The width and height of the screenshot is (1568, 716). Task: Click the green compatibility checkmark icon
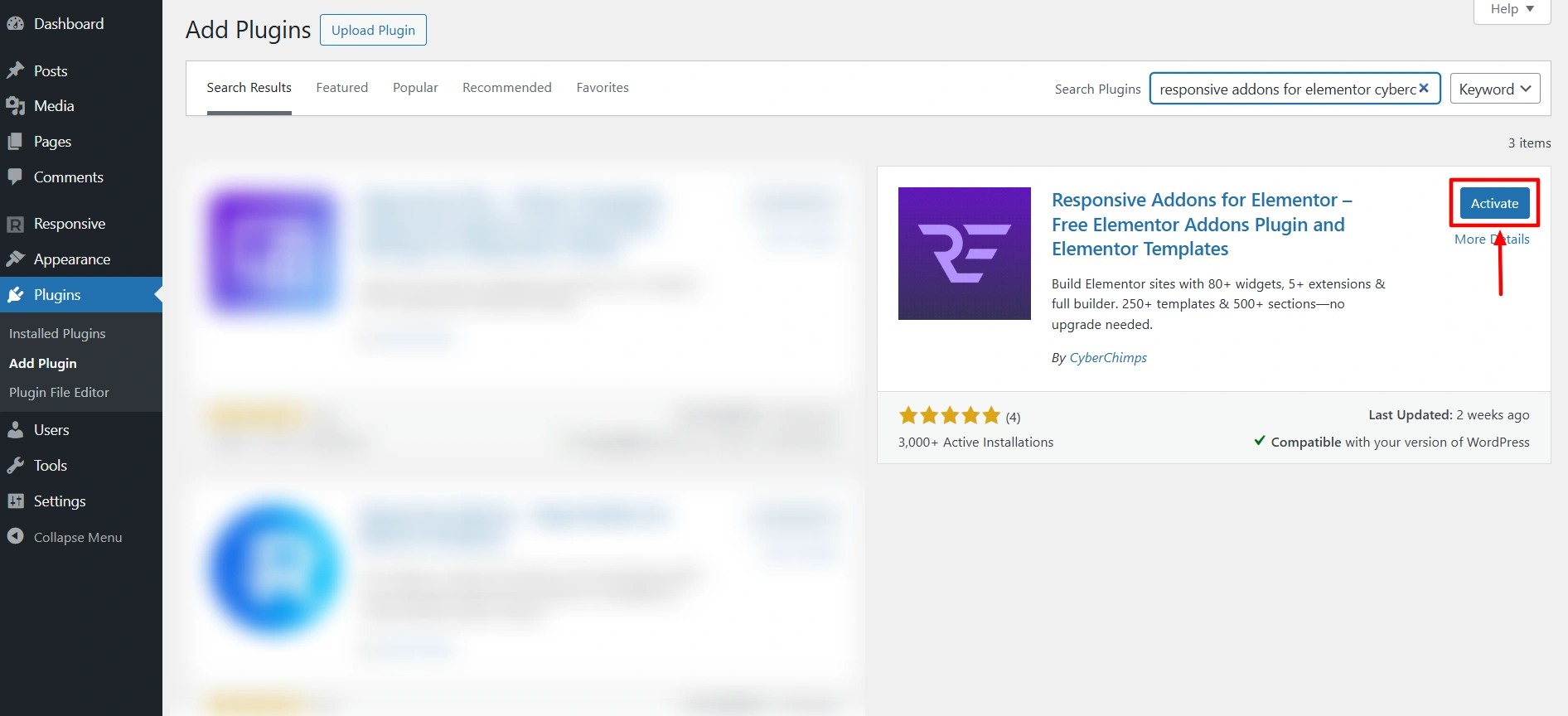click(1260, 441)
